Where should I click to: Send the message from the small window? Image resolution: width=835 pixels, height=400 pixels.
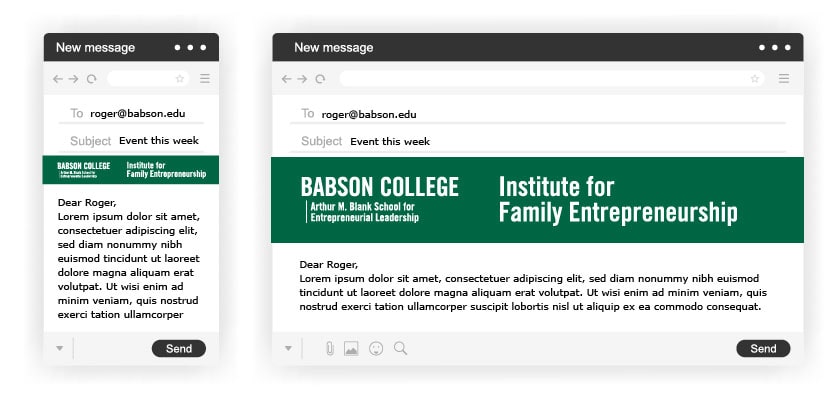(178, 349)
